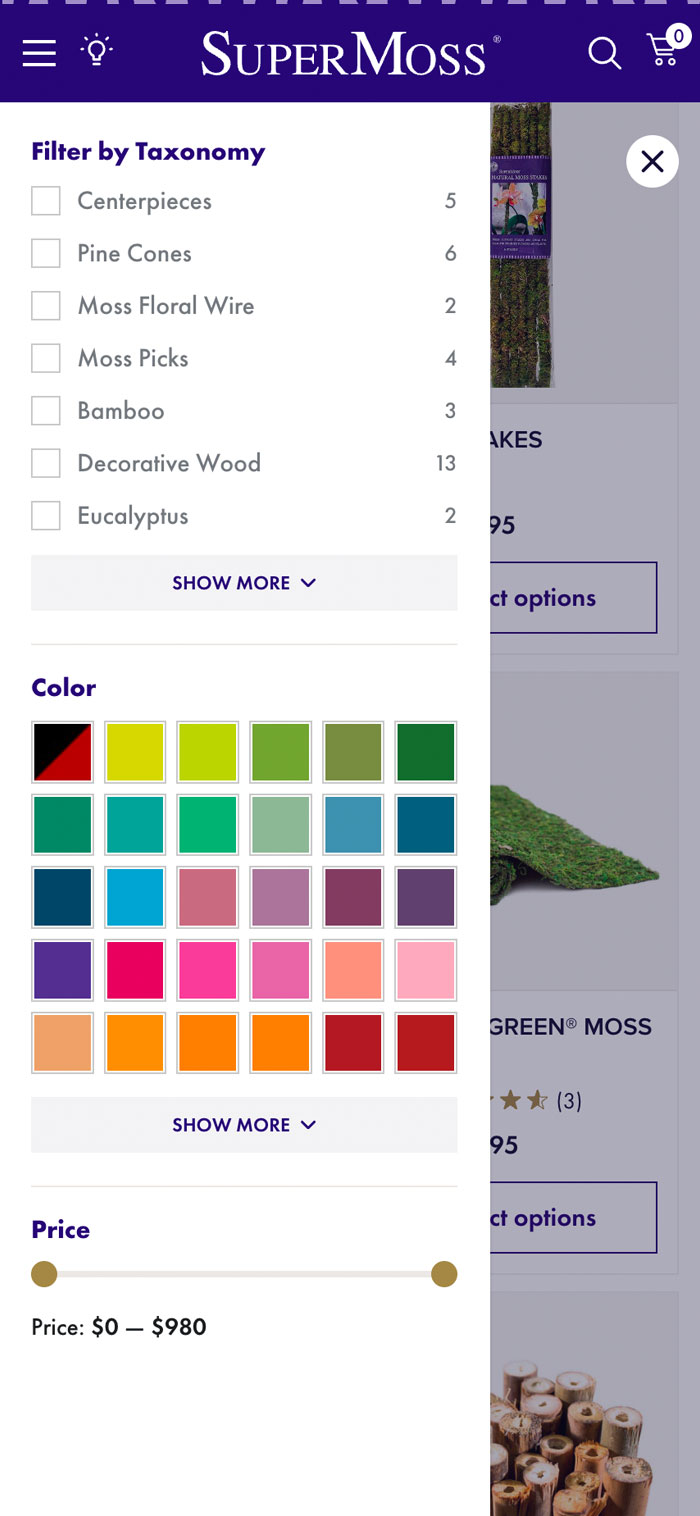The height and width of the screenshot is (1516, 700).
Task: Click the SuperMoss logo
Action: (x=345, y=52)
